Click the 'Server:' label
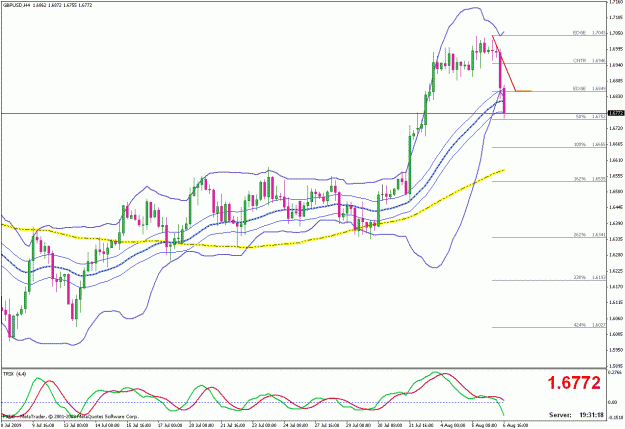625x429 pixels. pyautogui.click(x=560, y=415)
